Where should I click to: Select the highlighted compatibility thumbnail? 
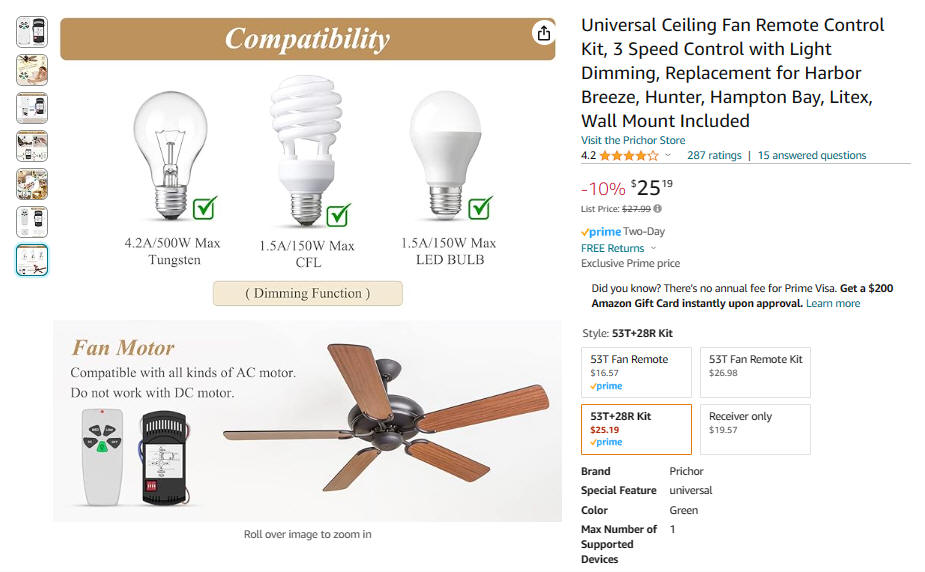coord(32,260)
